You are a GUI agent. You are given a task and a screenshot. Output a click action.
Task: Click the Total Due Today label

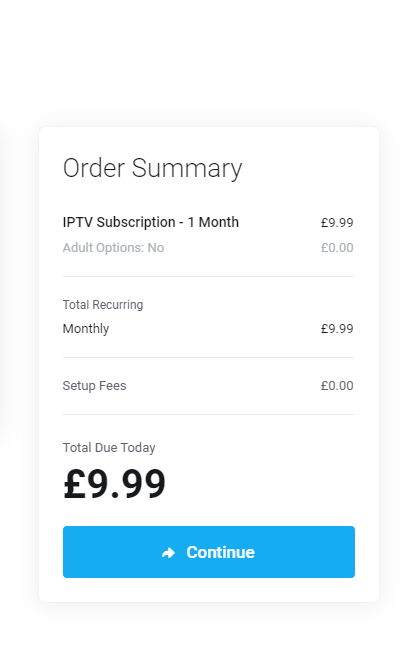point(109,448)
